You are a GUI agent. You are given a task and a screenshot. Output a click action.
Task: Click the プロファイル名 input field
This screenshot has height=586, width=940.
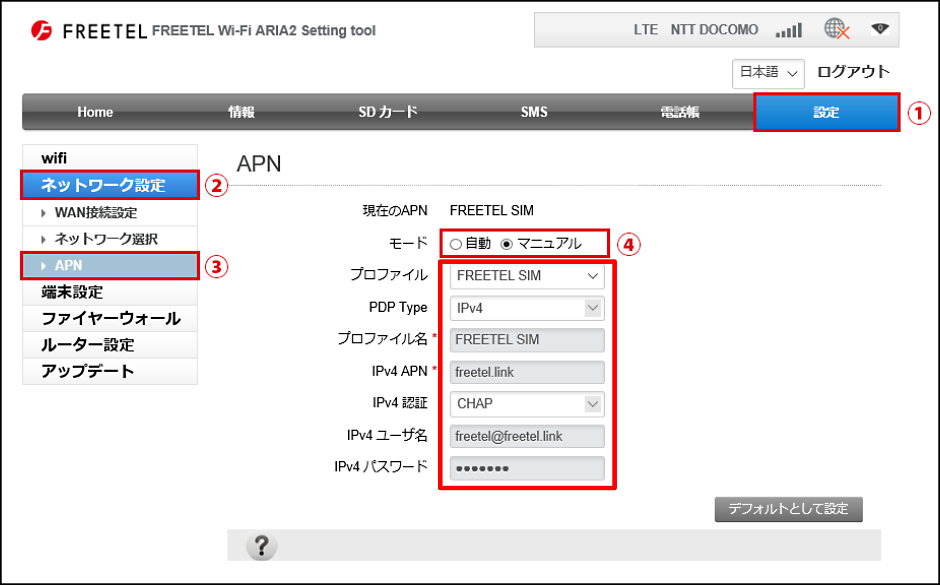(x=527, y=340)
